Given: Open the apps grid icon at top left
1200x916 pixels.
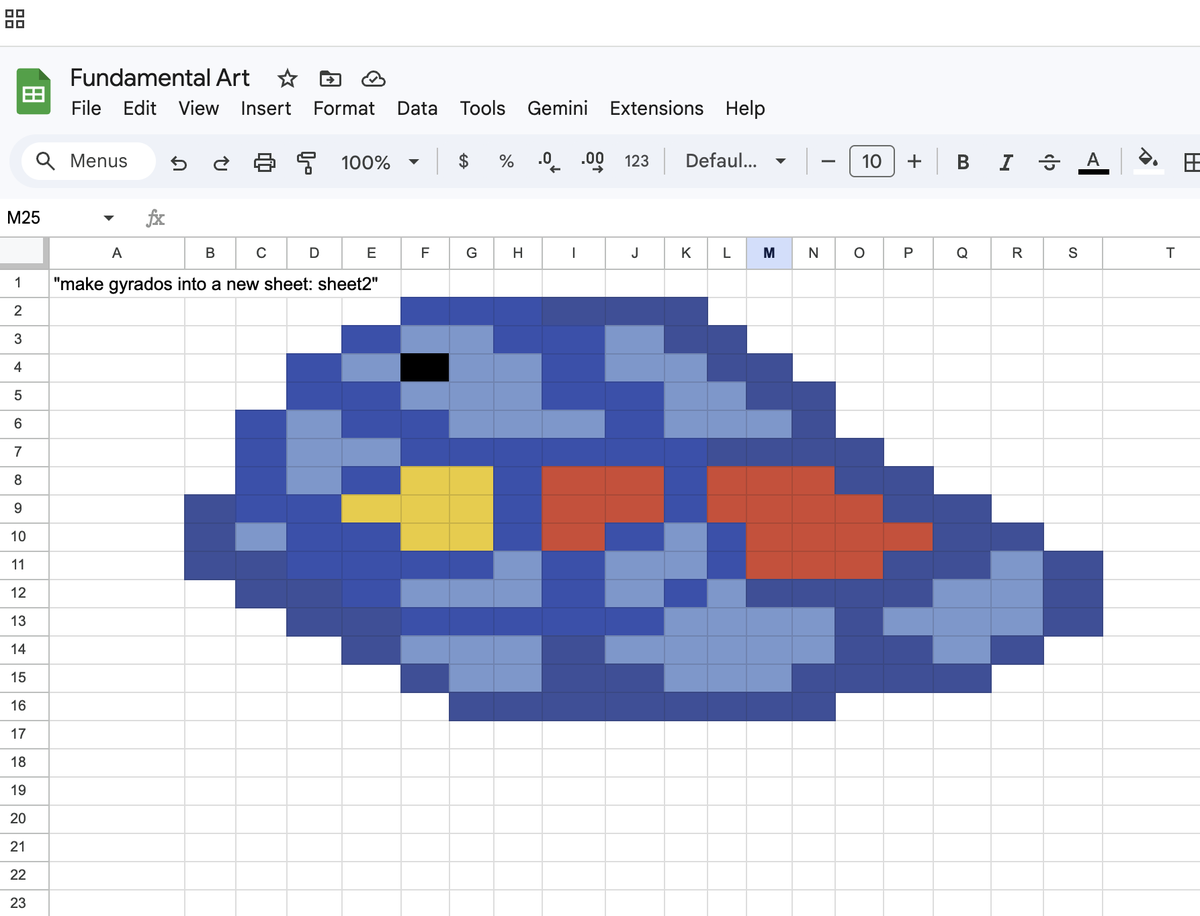Looking at the screenshot, I should pos(15,18).
